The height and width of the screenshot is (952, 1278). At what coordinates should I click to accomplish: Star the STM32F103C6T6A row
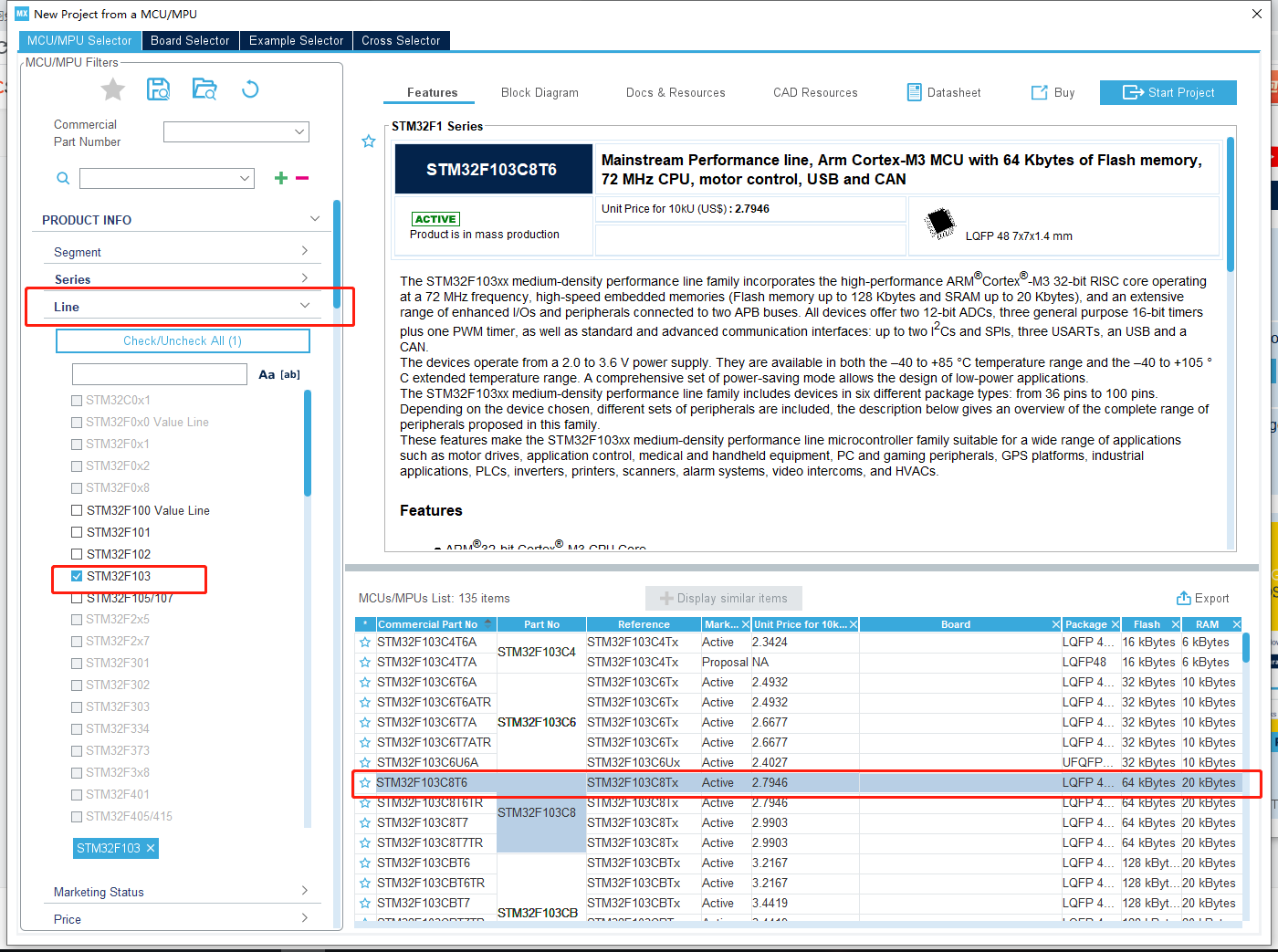[365, 682]
